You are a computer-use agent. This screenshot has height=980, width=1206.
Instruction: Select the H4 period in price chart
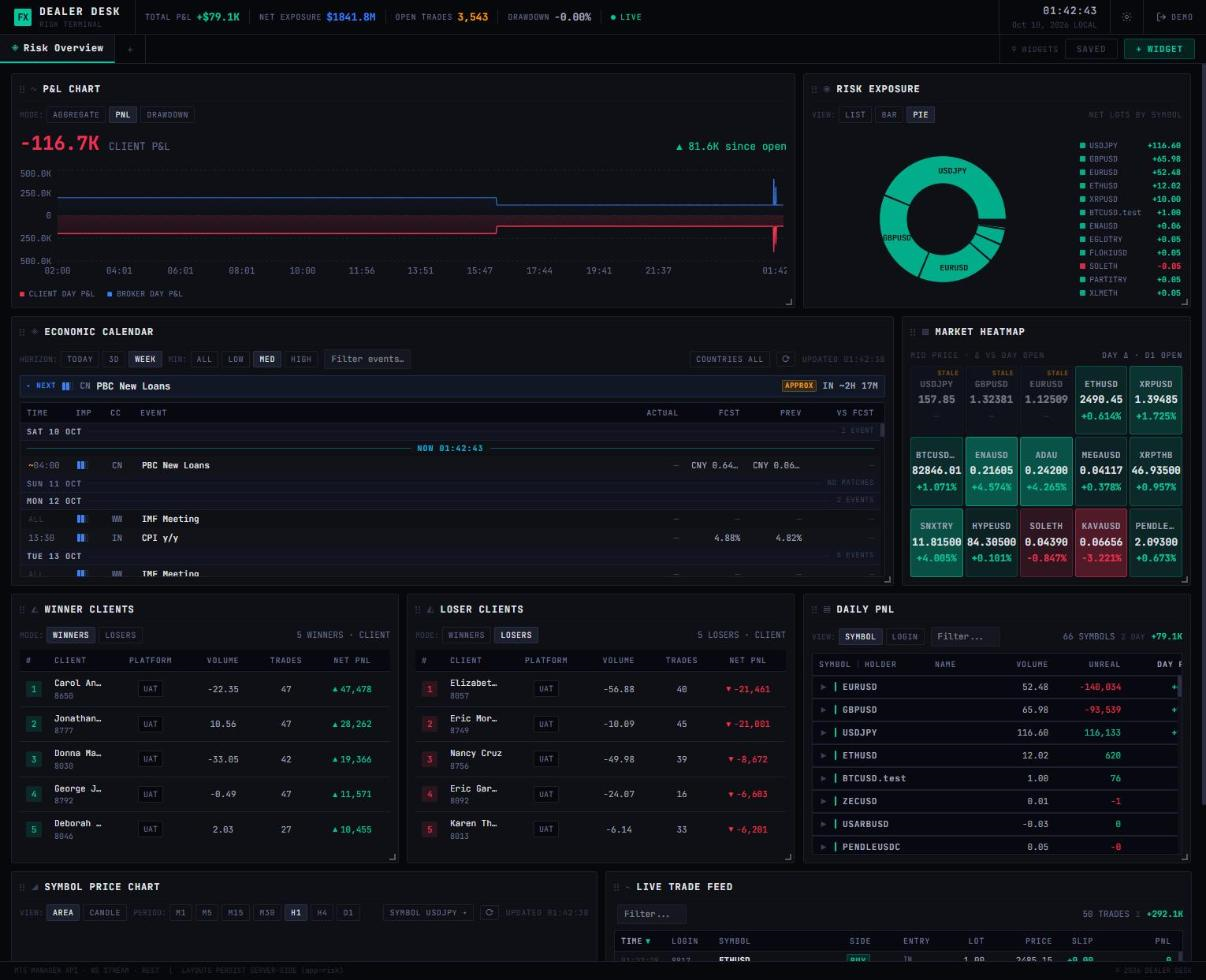[x=321, y=912]
